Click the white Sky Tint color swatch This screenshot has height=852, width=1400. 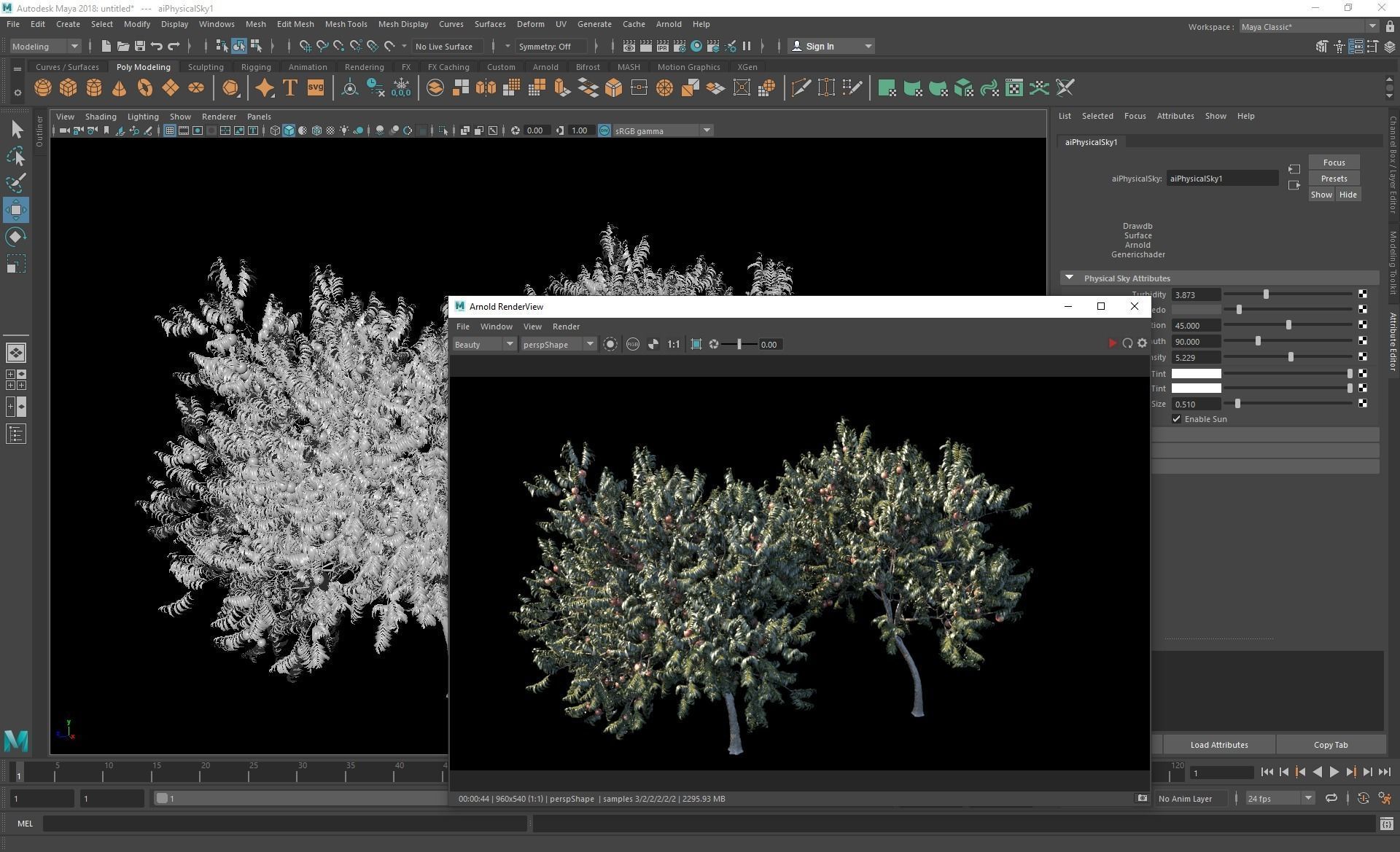[1196, 373]
